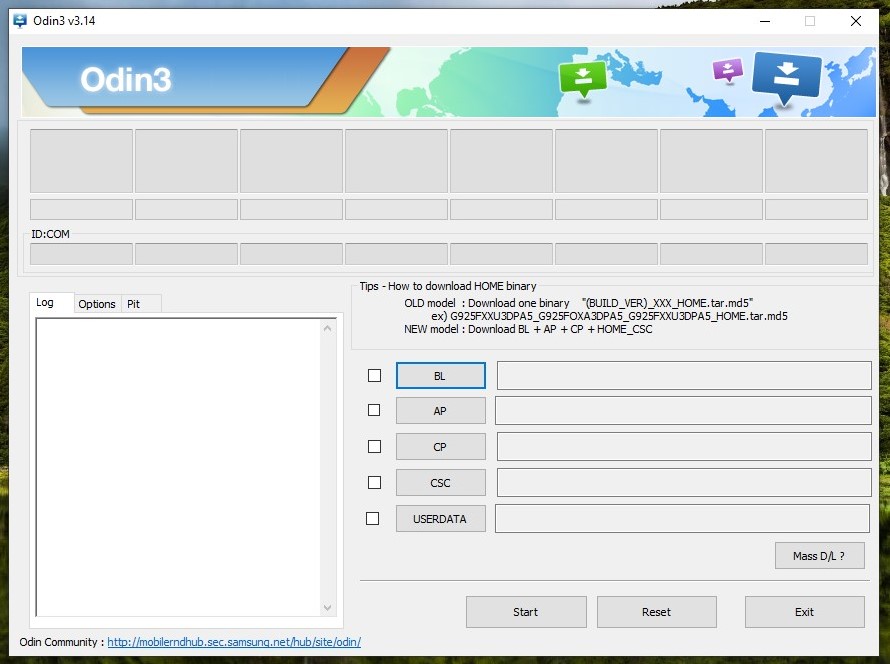Click the Odin3 app icon in title bar
The width and height of the screenshot is (890, 664).
pos(20,21)
